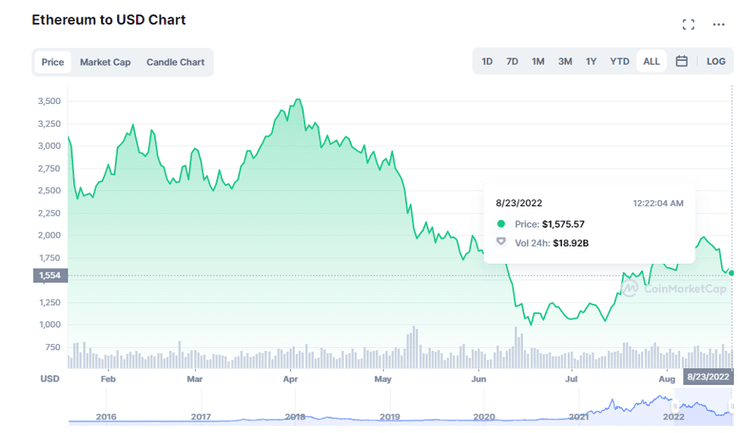This screenshot has height=433, width=740.
Task: Click the fullscreen expand icon
Action: click(688, 24)
